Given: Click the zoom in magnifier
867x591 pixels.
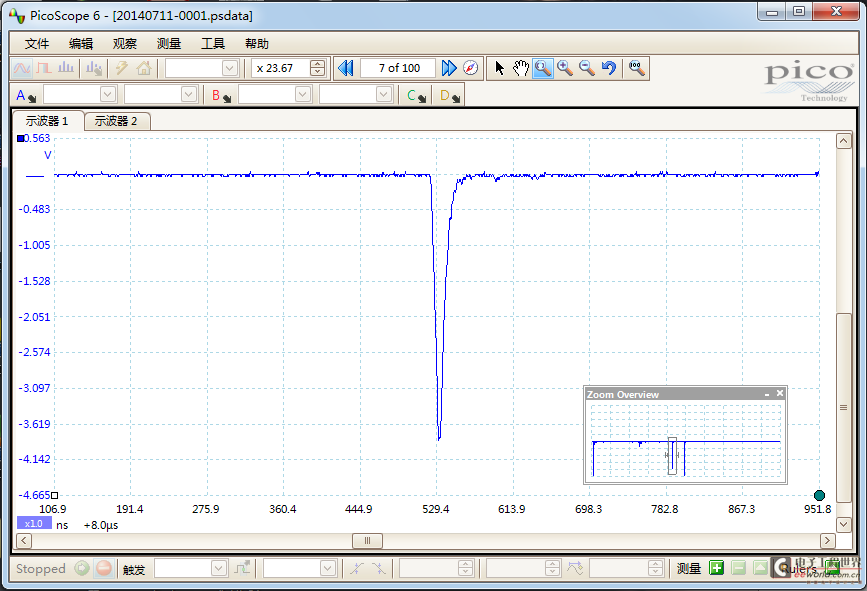Looking at the screenshot, I should (565, 69).
